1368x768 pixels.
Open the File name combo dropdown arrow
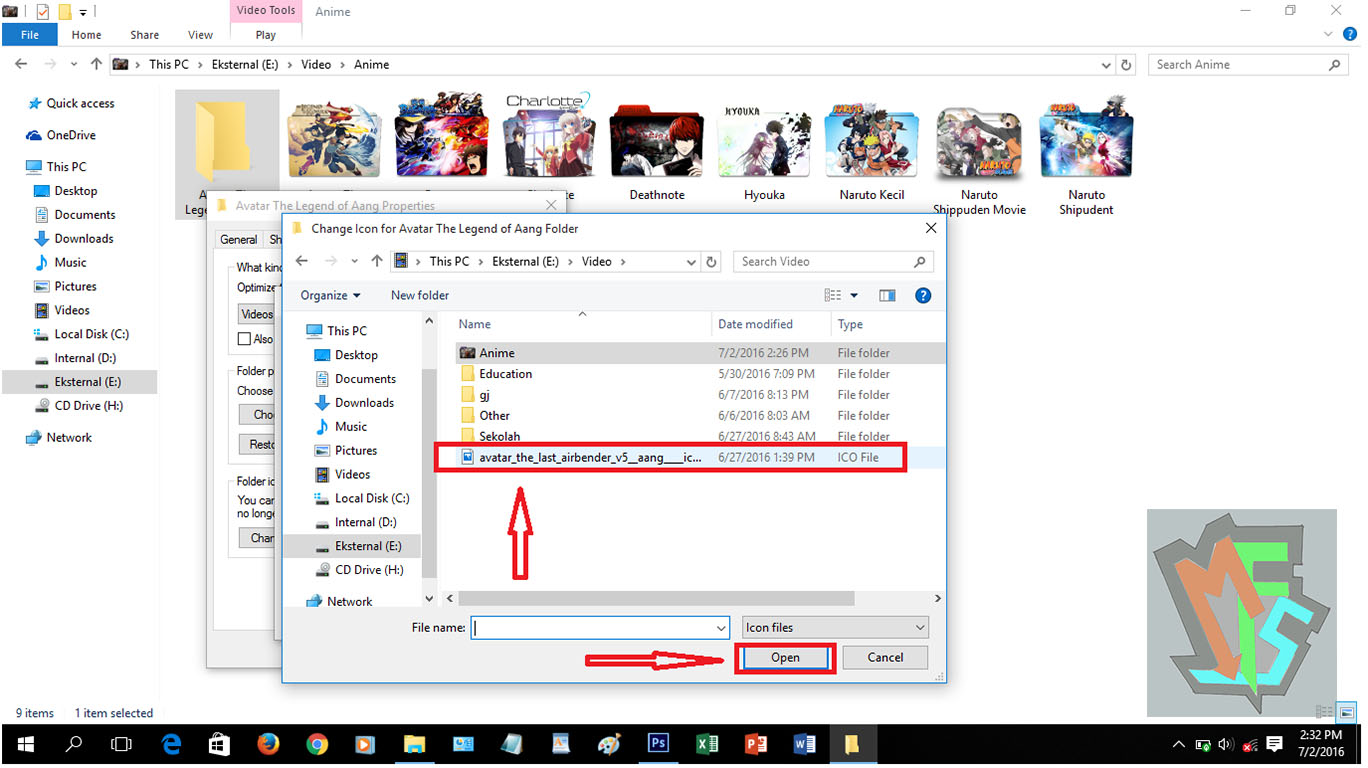pyautogui.click(x=721, y=627)
